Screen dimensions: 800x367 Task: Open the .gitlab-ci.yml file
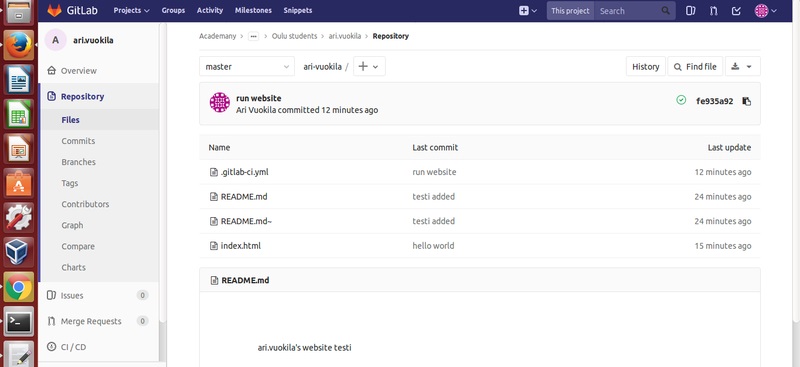tap(244, 172)
